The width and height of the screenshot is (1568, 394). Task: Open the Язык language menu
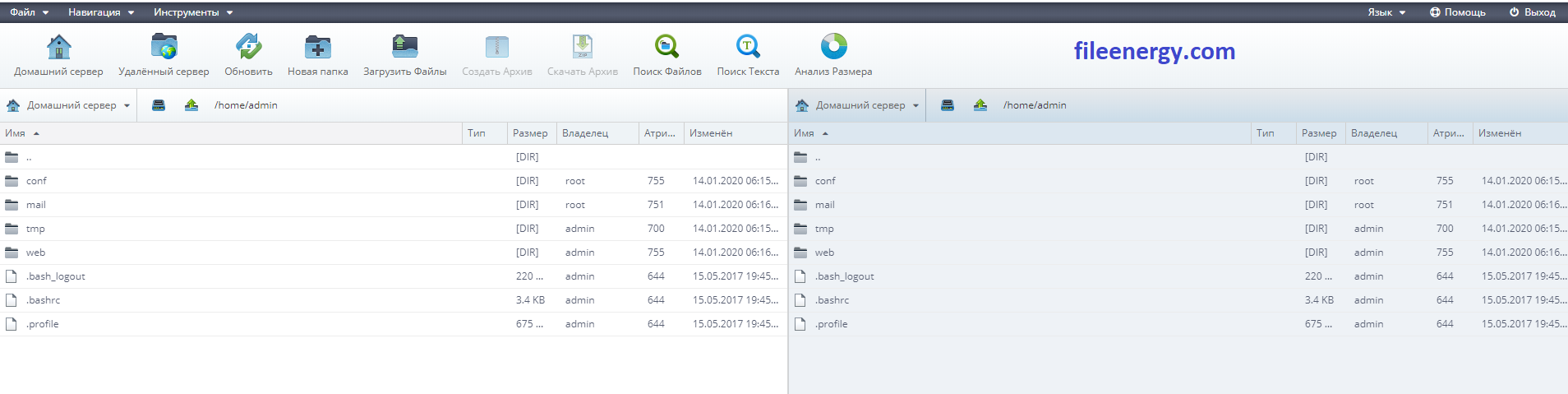click(x=1386, y=12)
